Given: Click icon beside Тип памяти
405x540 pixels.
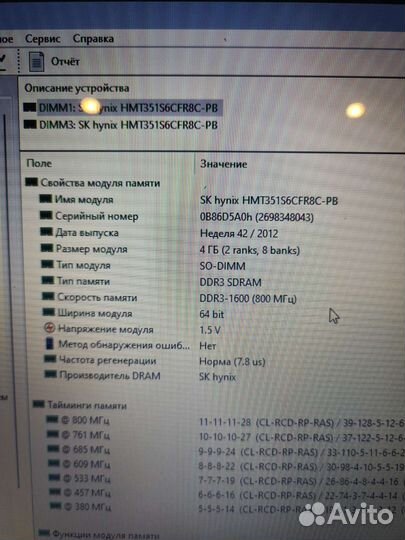Looking at the screenshot, I should point(48,280).
